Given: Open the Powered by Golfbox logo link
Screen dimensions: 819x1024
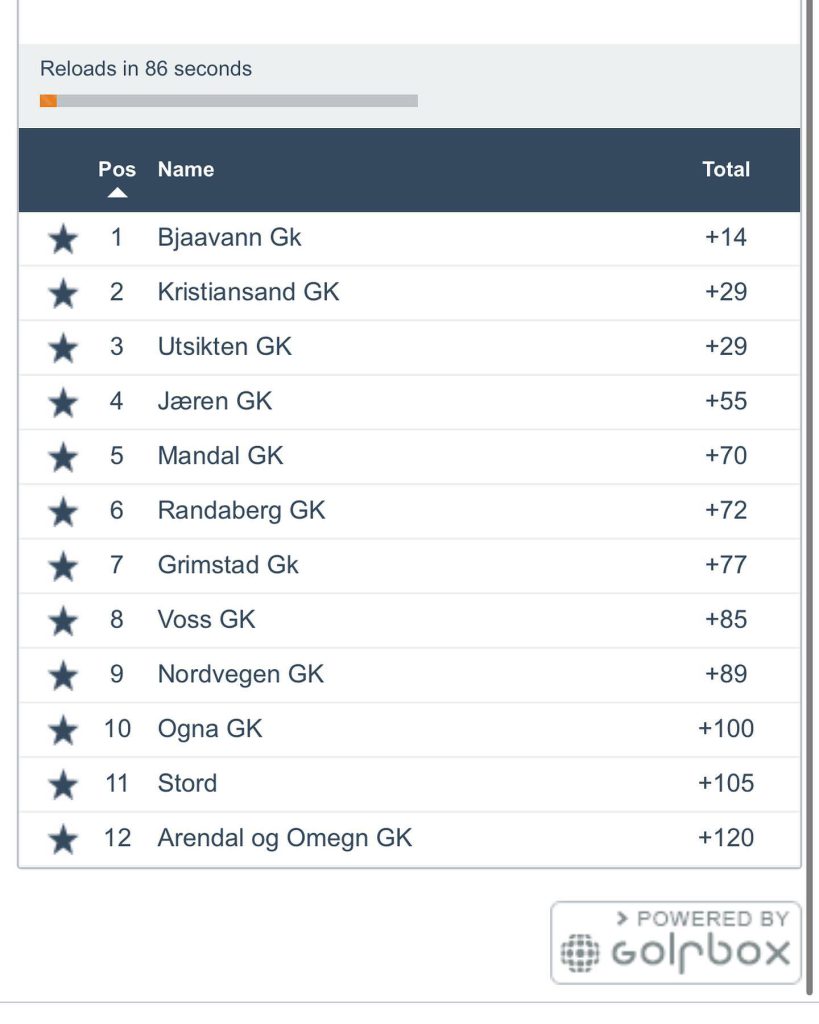Looking at the screenshot, I should point(675,942).
